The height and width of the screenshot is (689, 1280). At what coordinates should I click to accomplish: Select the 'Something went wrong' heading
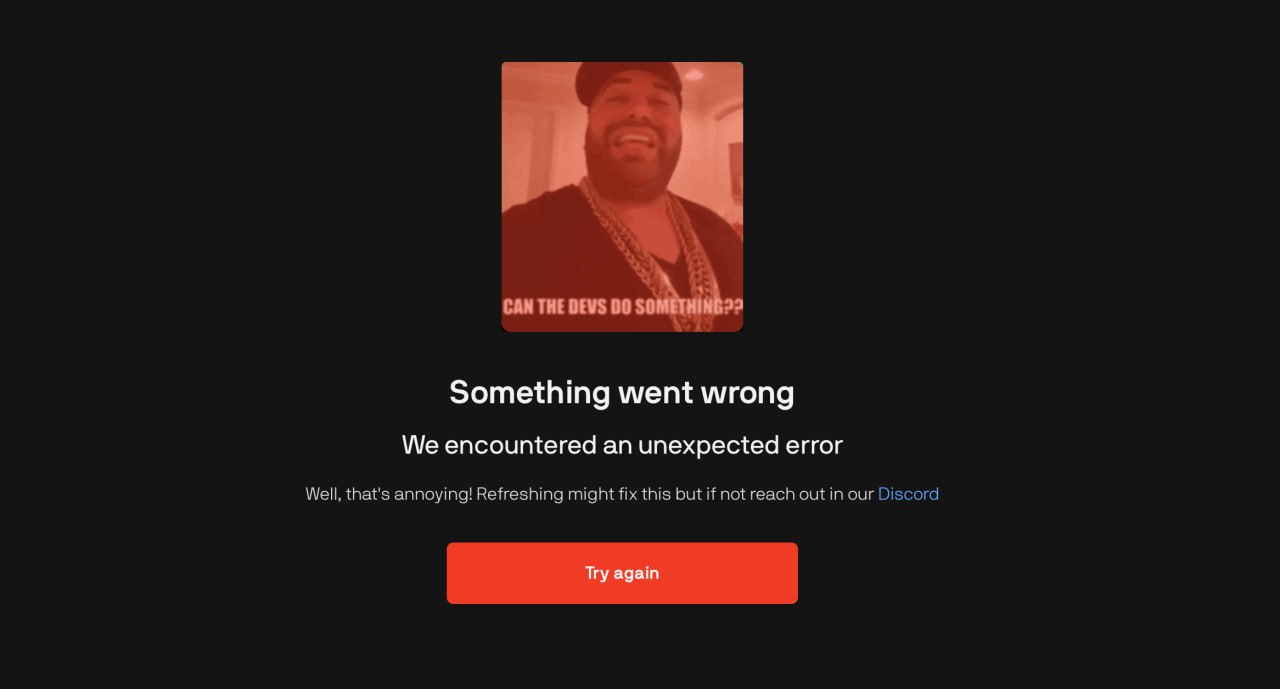coord(622,392)
